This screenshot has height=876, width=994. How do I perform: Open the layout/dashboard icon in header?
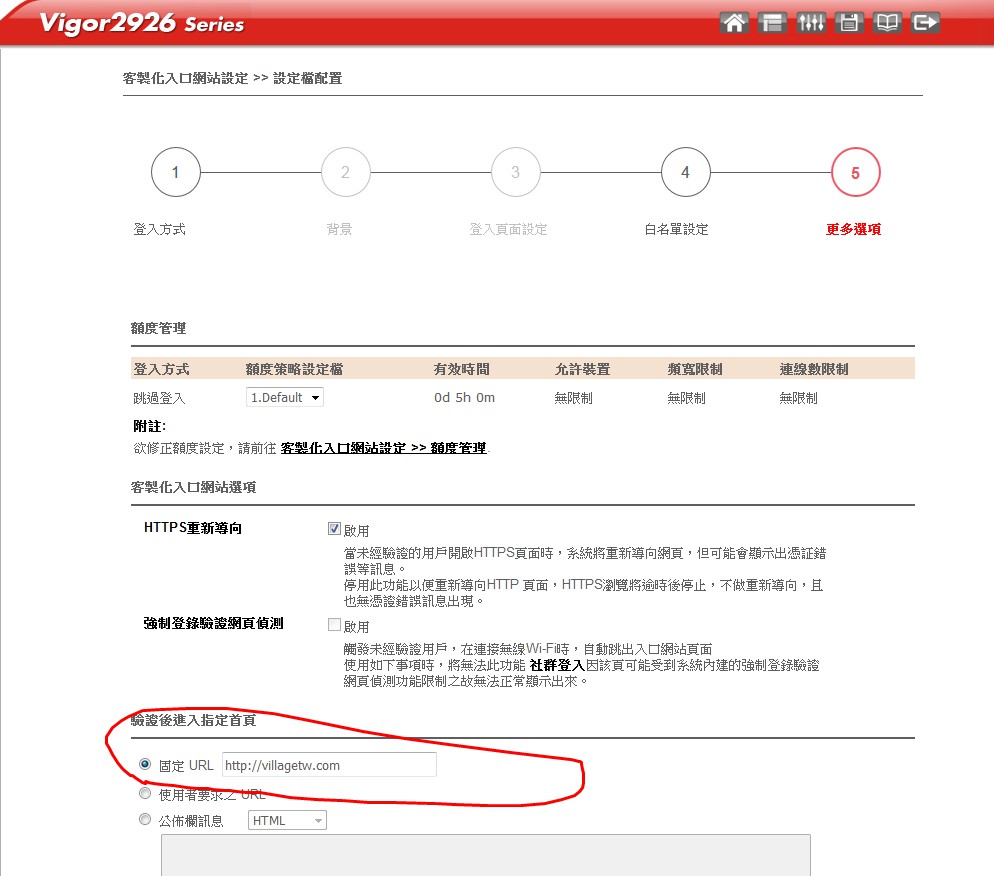tap(771, 23)
